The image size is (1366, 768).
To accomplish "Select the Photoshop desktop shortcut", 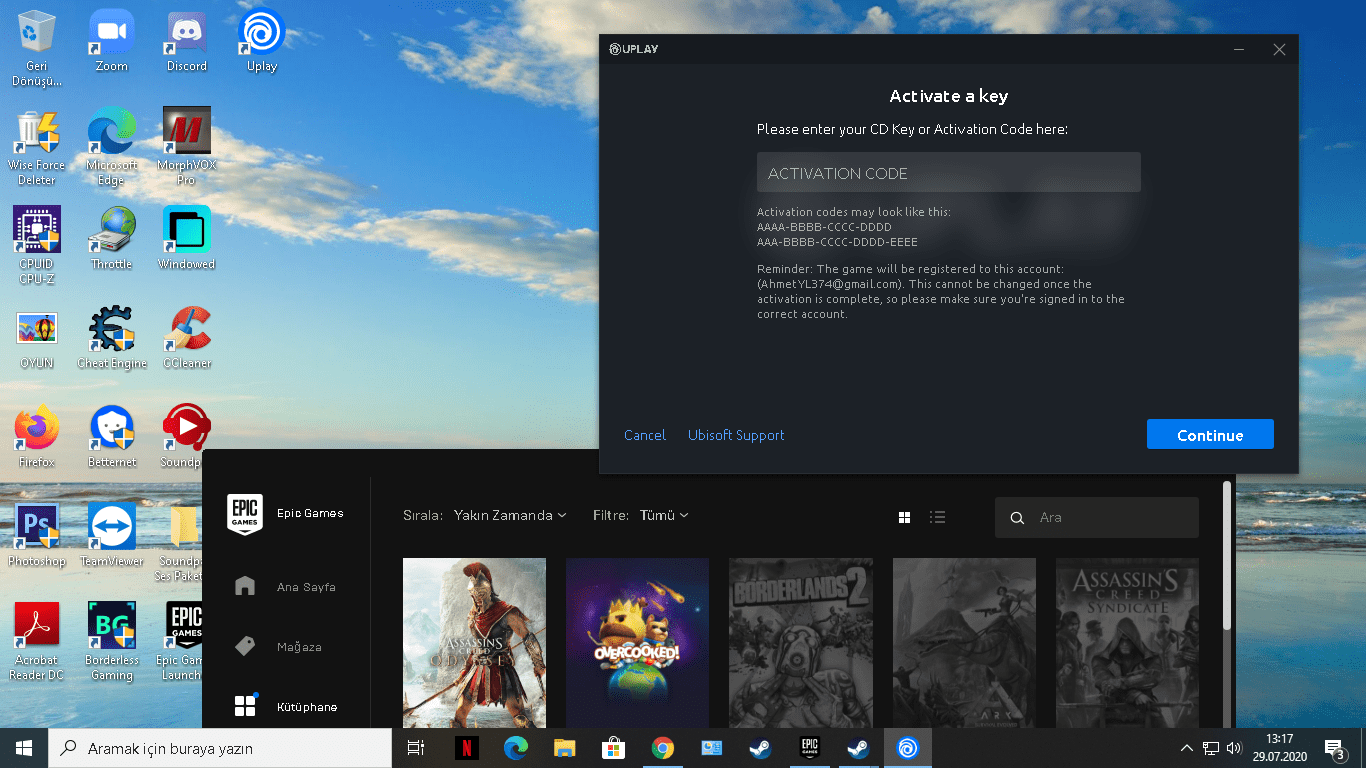I will coord(37,536).
